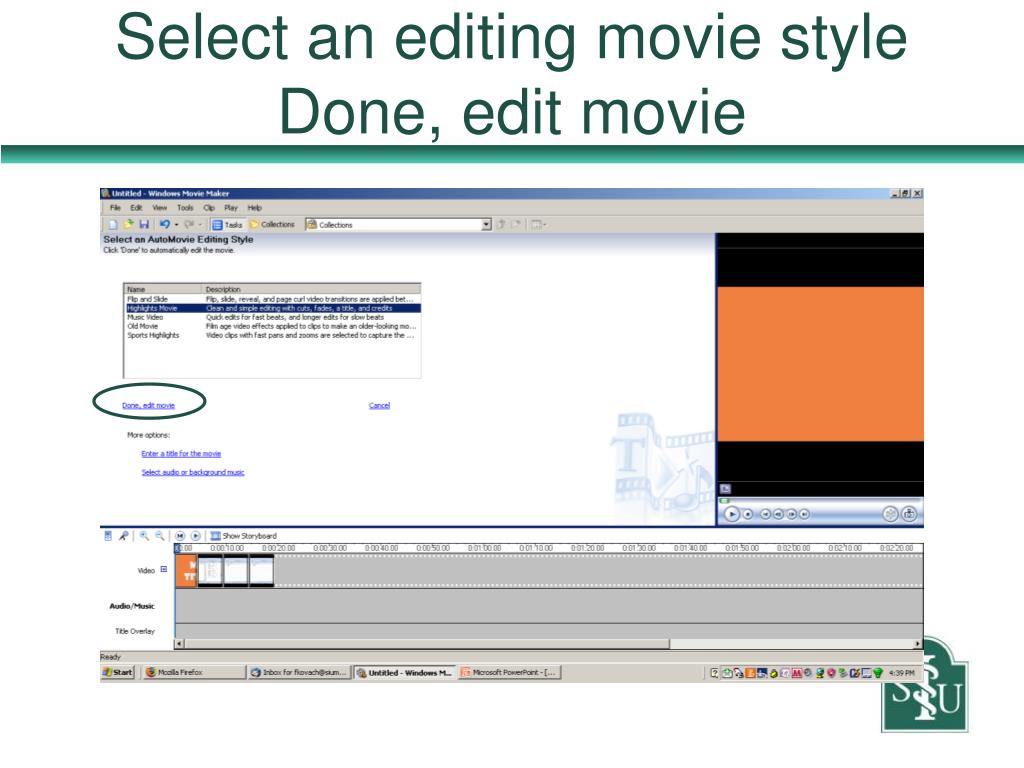Click the Narrate Timeline microphone icon

123,536
